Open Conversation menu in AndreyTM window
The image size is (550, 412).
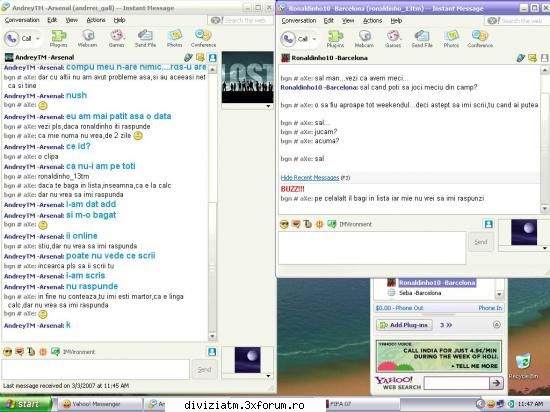(22, 20)
